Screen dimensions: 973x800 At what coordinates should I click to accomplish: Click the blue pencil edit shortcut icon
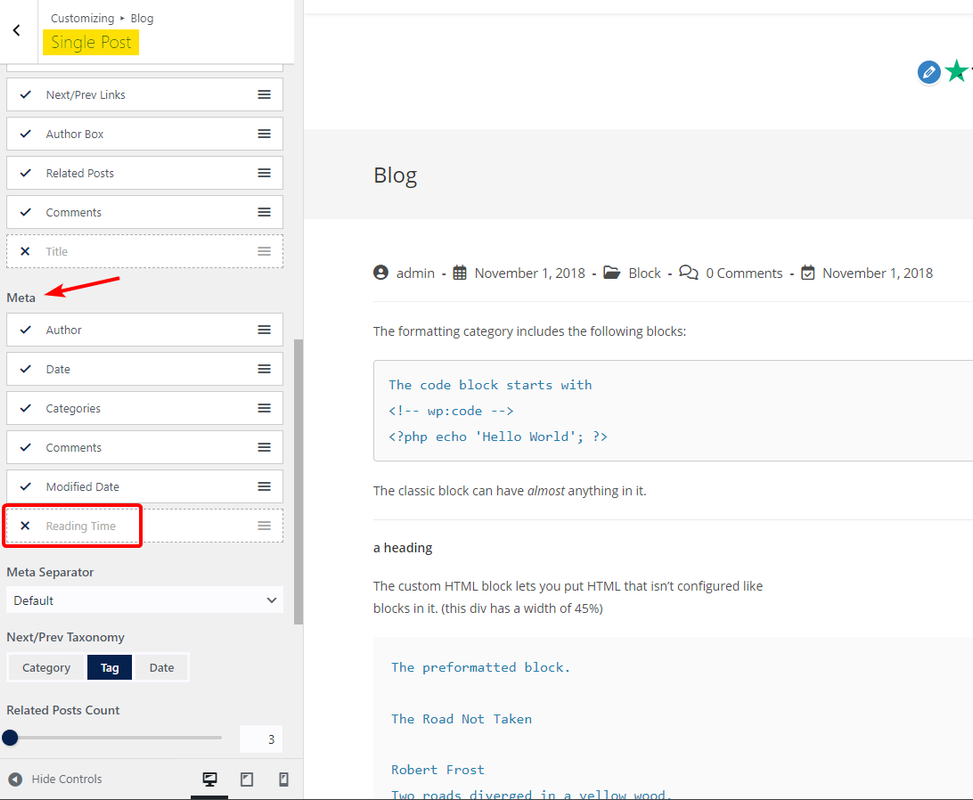tap(929, 72)
